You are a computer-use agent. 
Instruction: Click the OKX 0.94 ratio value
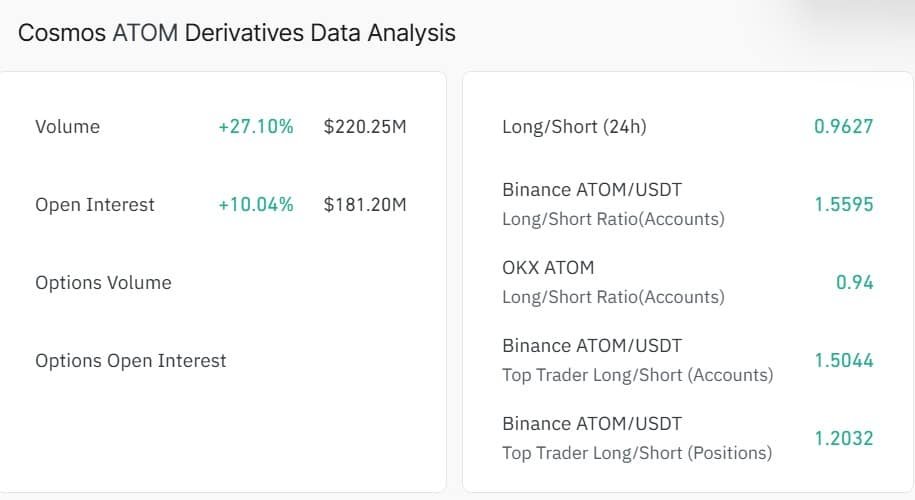[x=854, y=282]
